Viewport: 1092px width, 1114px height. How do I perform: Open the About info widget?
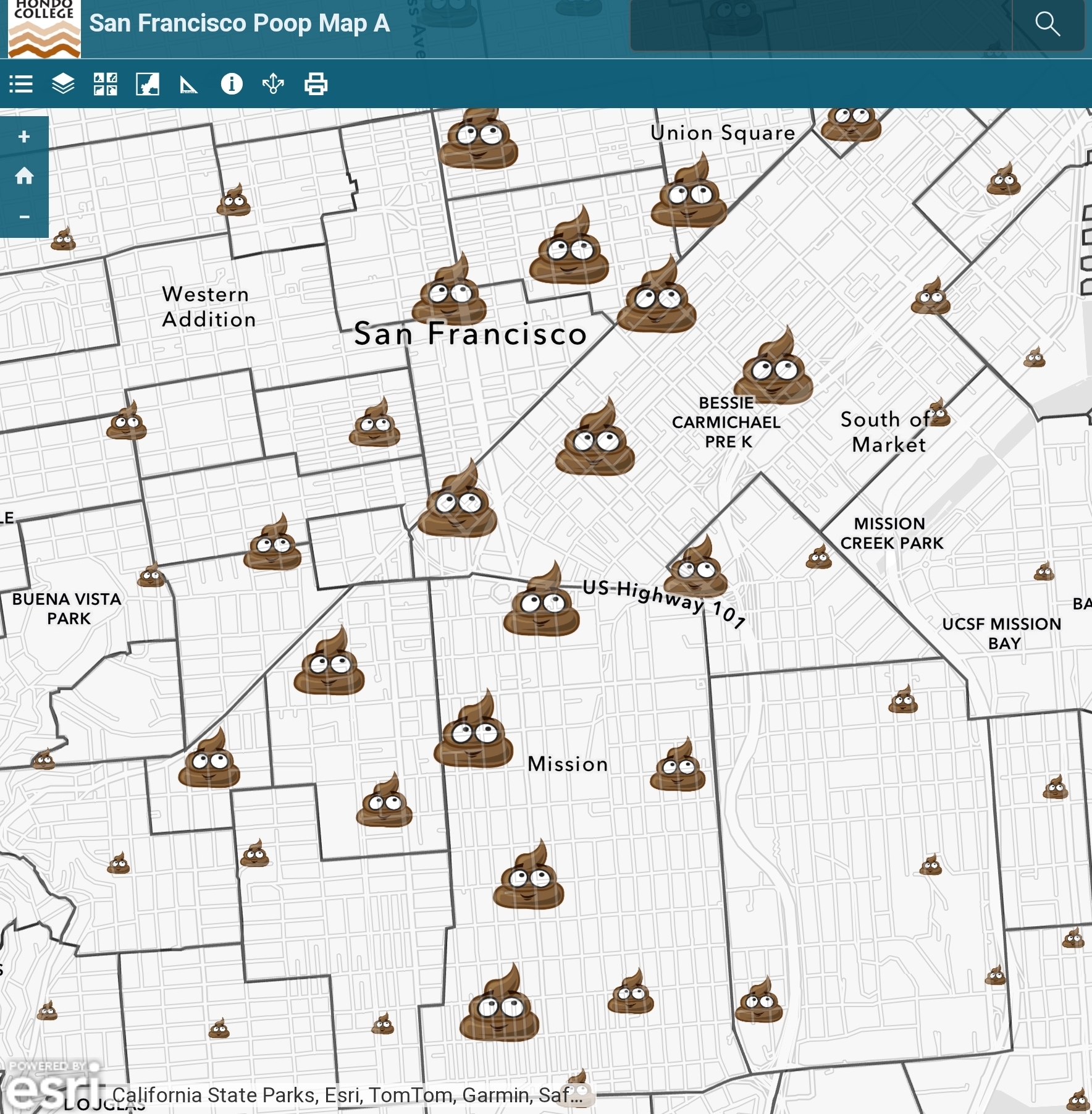tap(232, 84)
